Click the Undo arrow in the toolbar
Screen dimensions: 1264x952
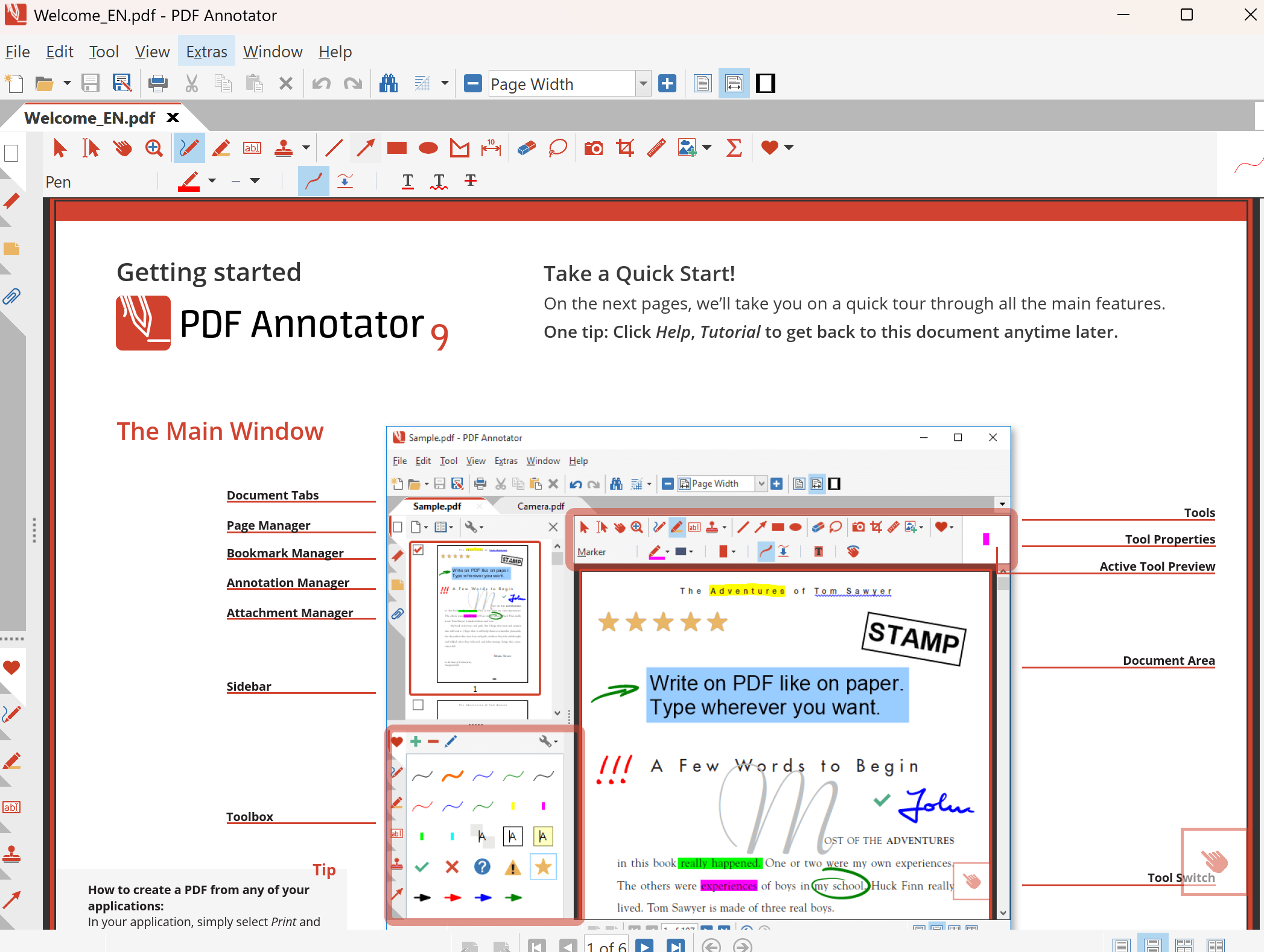click(322, 83)
